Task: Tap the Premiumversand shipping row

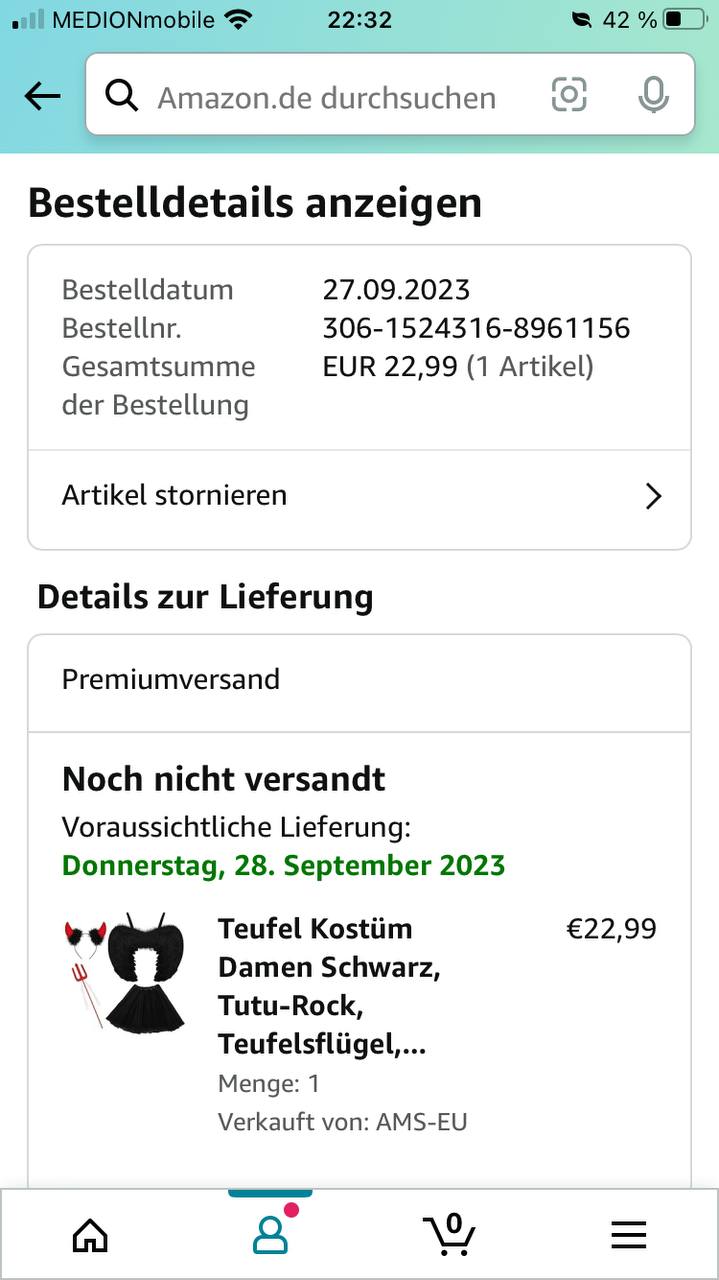Action: 359,681
